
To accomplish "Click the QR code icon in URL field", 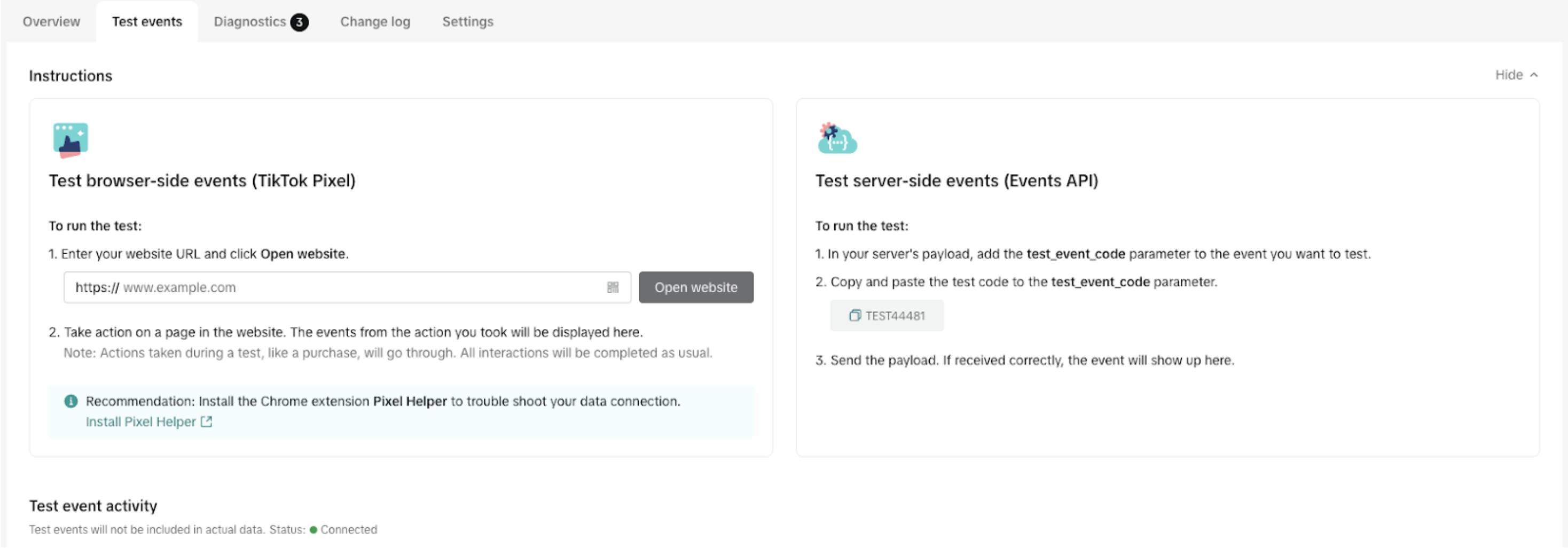I will 613,287.
